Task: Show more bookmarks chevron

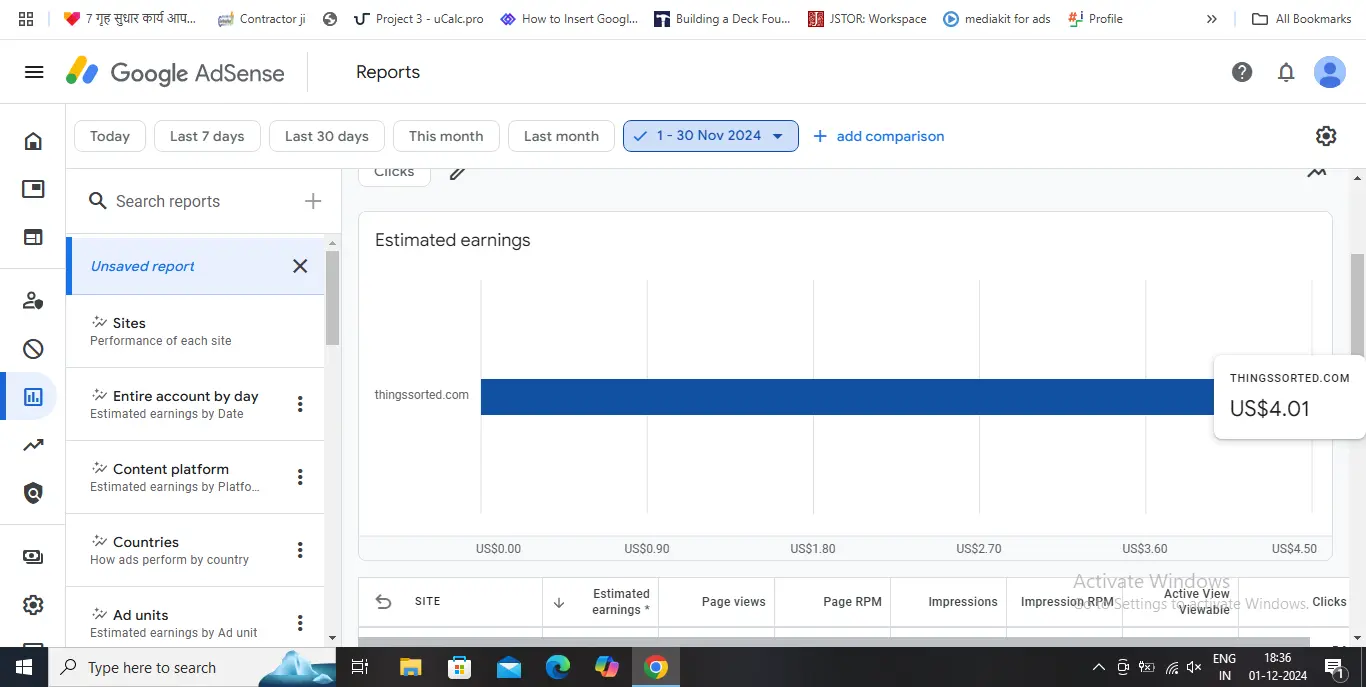Action: 1212,18
